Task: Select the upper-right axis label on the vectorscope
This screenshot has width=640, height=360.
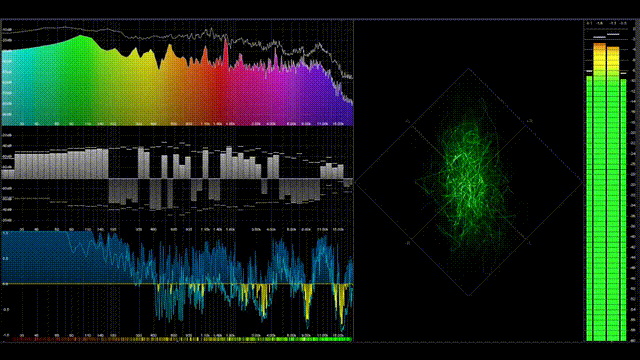Action: tap(530, 121)
